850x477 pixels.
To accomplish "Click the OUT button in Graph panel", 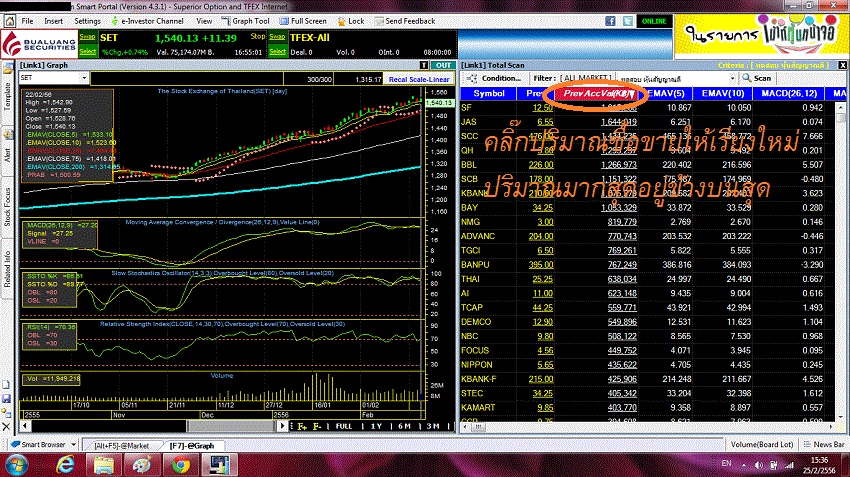I will [443, 65].
